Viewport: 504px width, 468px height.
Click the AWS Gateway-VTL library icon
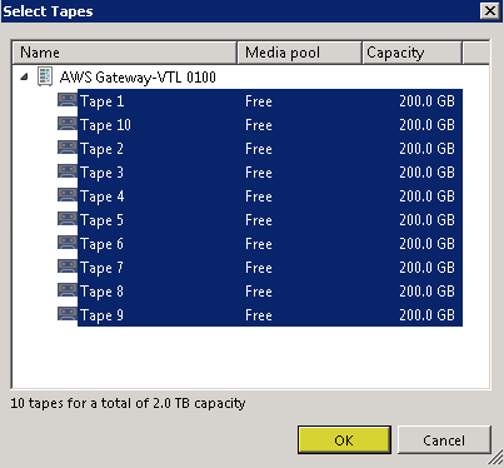45,77
